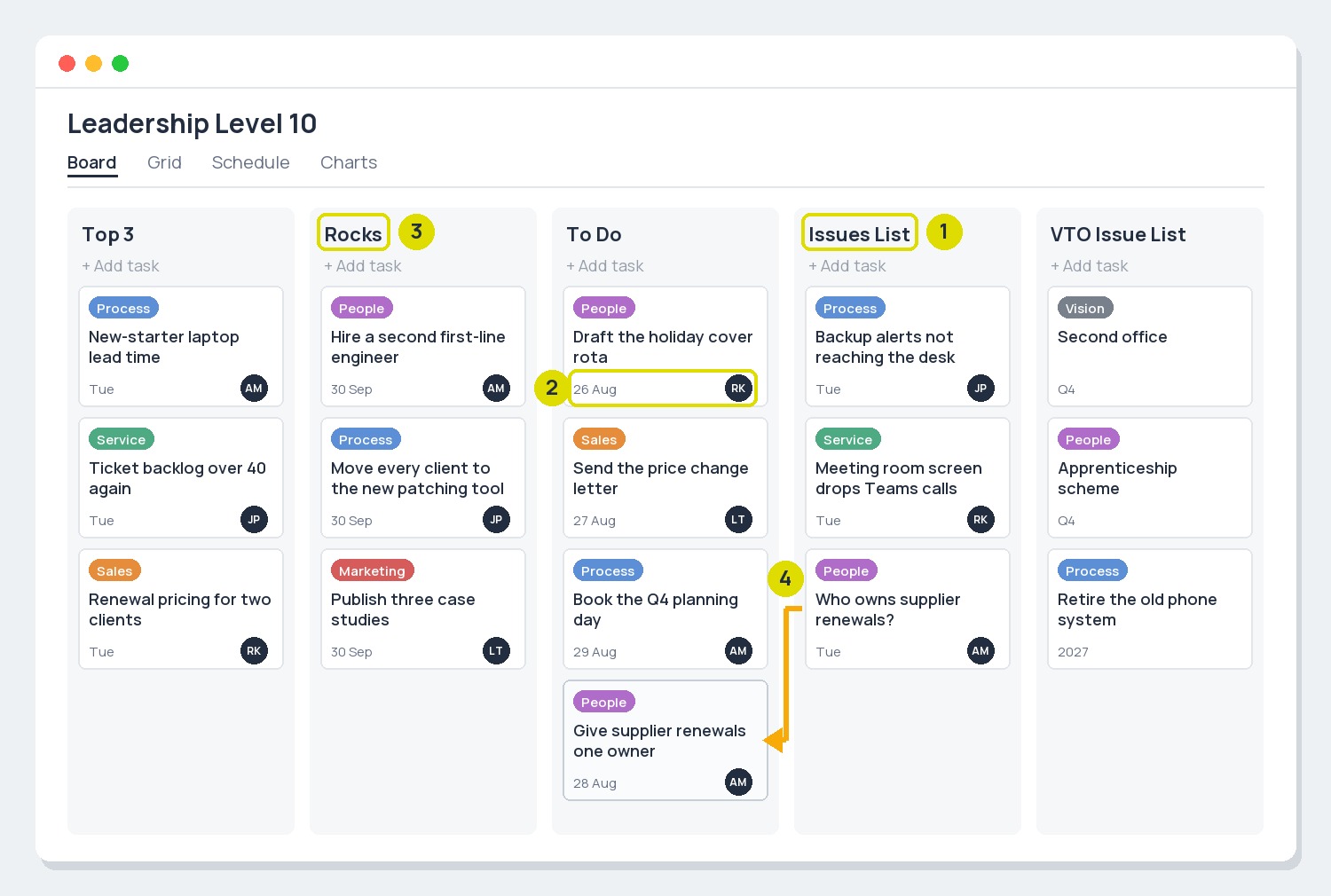Select the "2027" date on Retire phone system

[x=1073, y=652]
